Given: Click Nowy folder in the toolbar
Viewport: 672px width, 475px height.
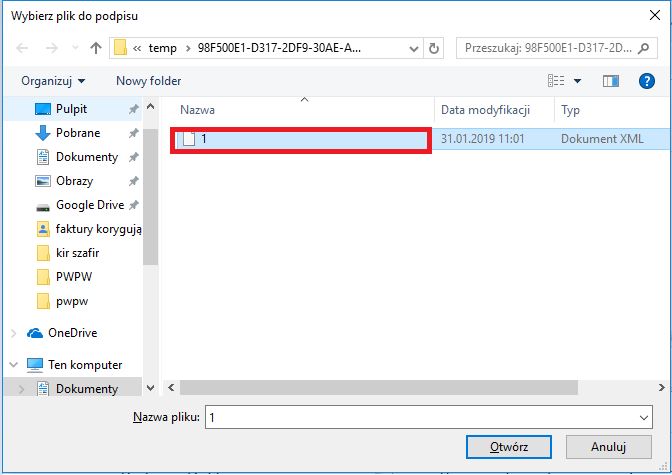Looking at the screenshot, I should [148, 80].
